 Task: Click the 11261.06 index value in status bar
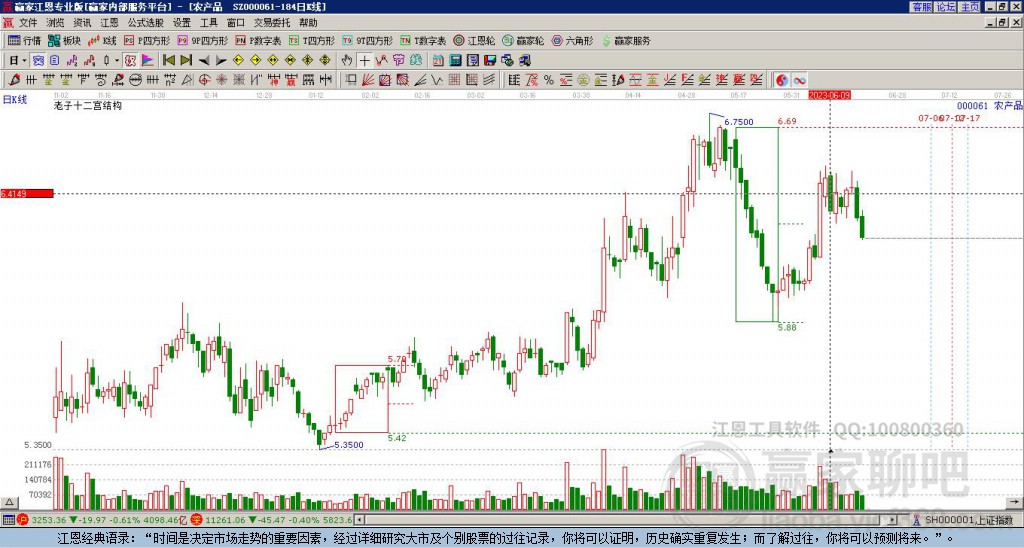[227, 520]
